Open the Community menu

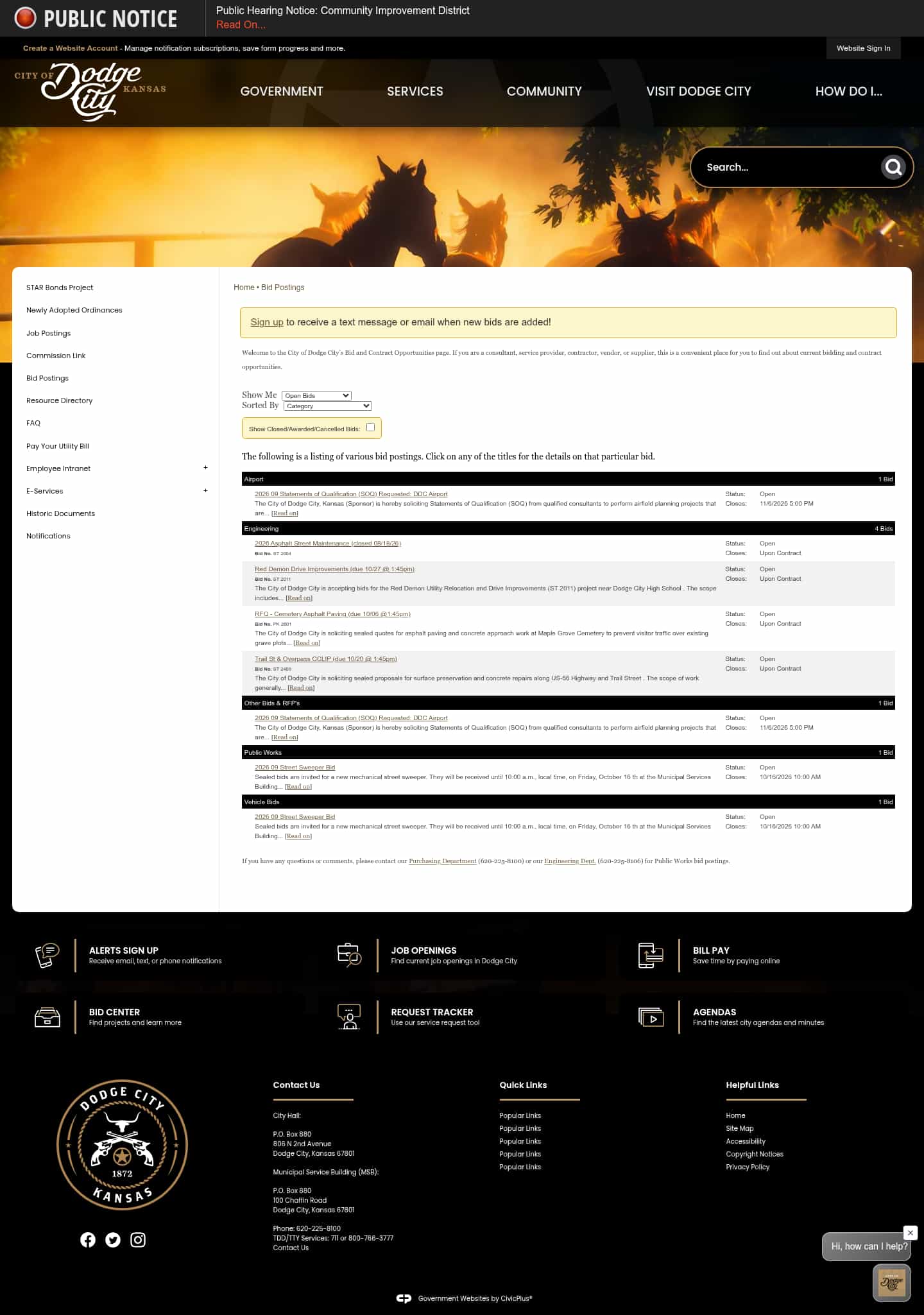tap(544, 91)
